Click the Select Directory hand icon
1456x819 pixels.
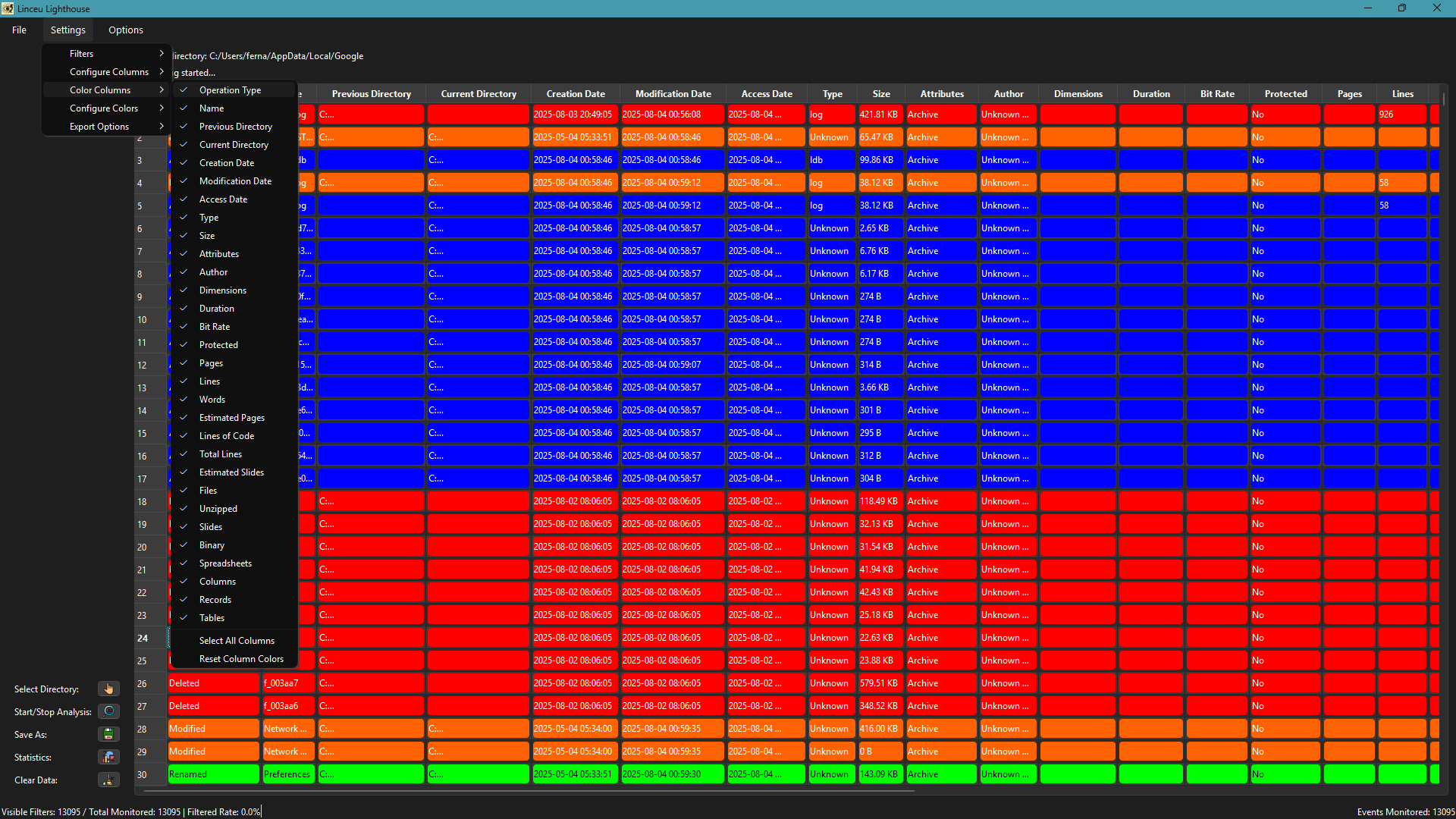108,689
